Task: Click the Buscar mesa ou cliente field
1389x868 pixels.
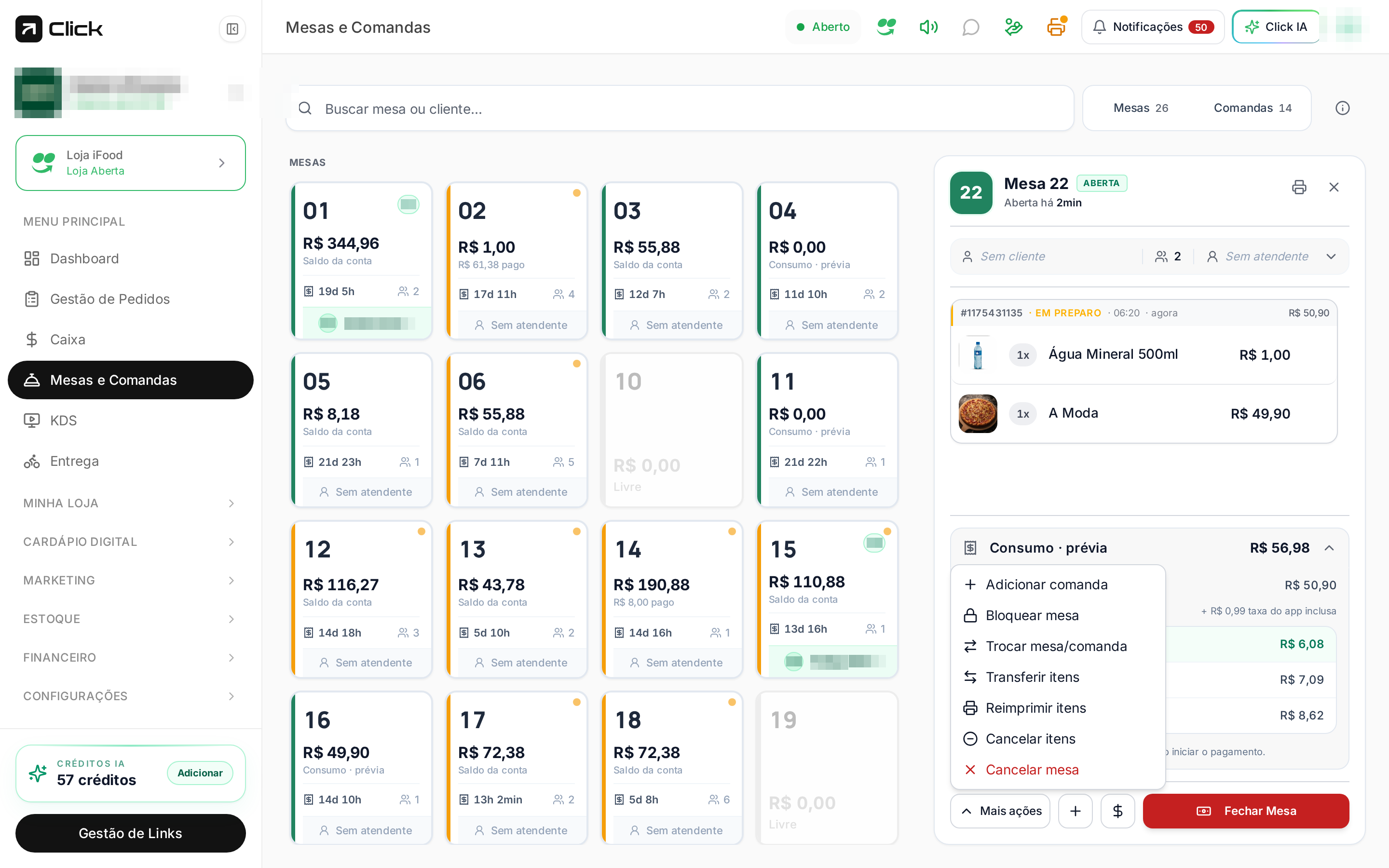Action: 680,108
